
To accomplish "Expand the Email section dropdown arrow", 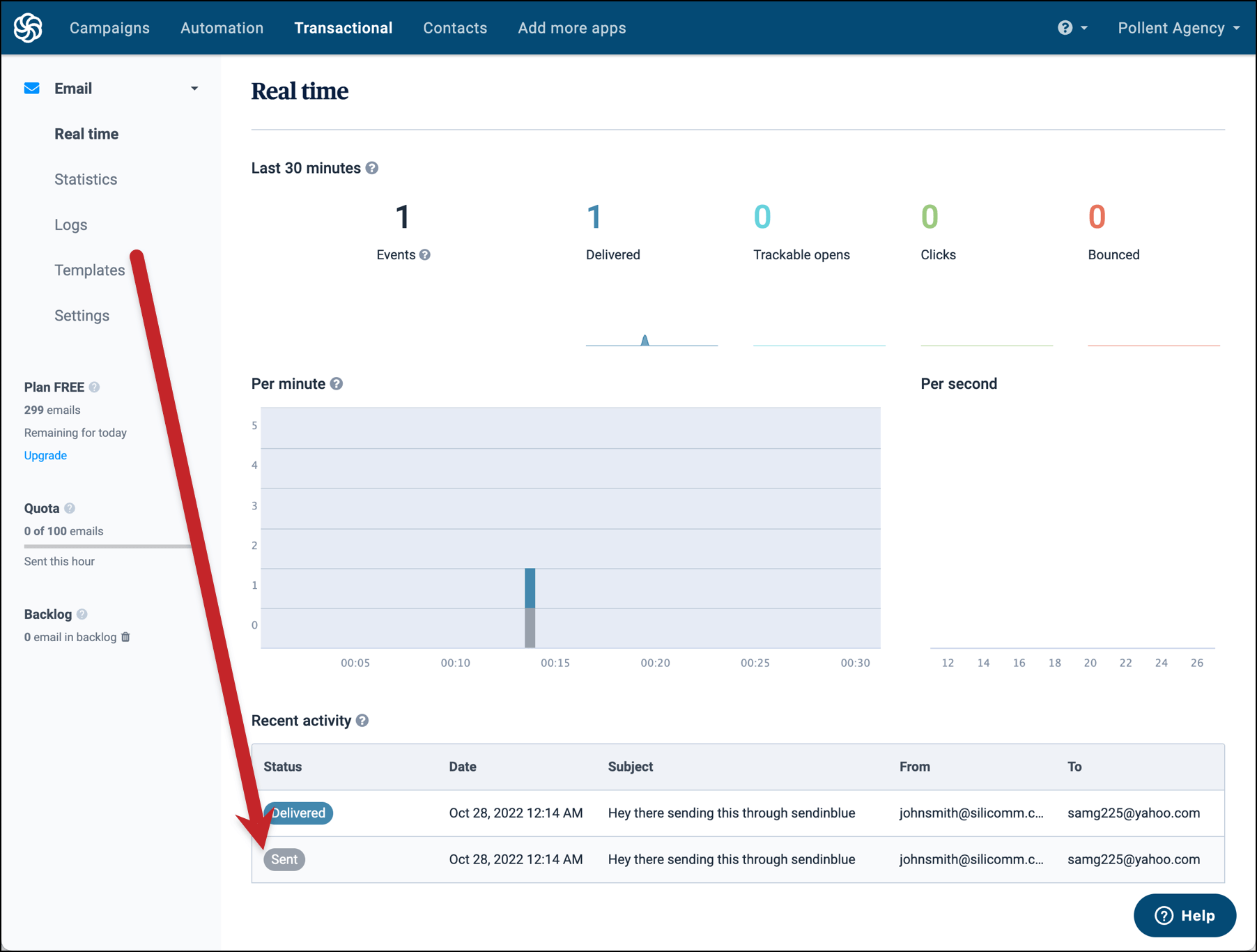I will pyautogui.click(x=194, y=89).
